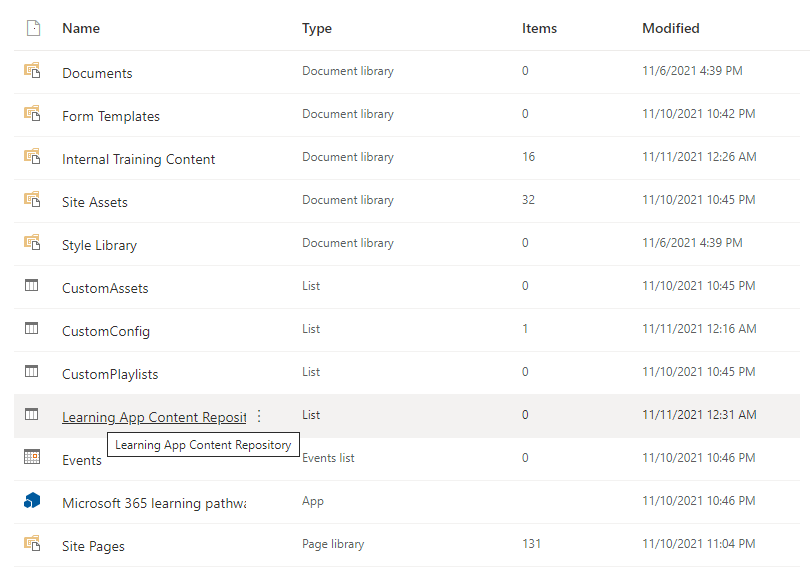Click 'Document library' type in Documents row
The height and width of the screenshot is (579, 810).
click(348, 71)
